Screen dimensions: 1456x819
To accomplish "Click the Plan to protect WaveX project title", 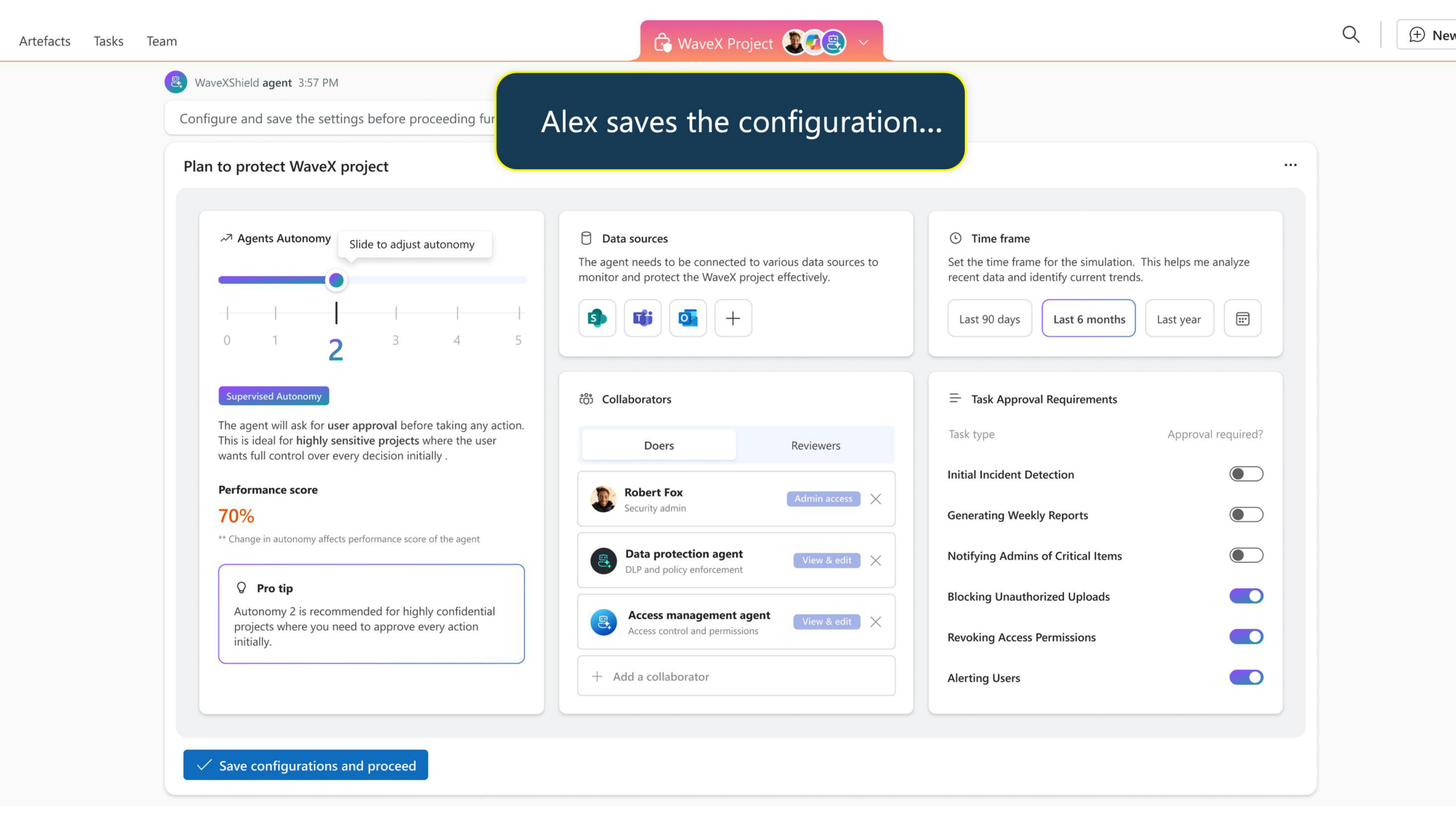I will pyautogui.click(x=286, y=166).
